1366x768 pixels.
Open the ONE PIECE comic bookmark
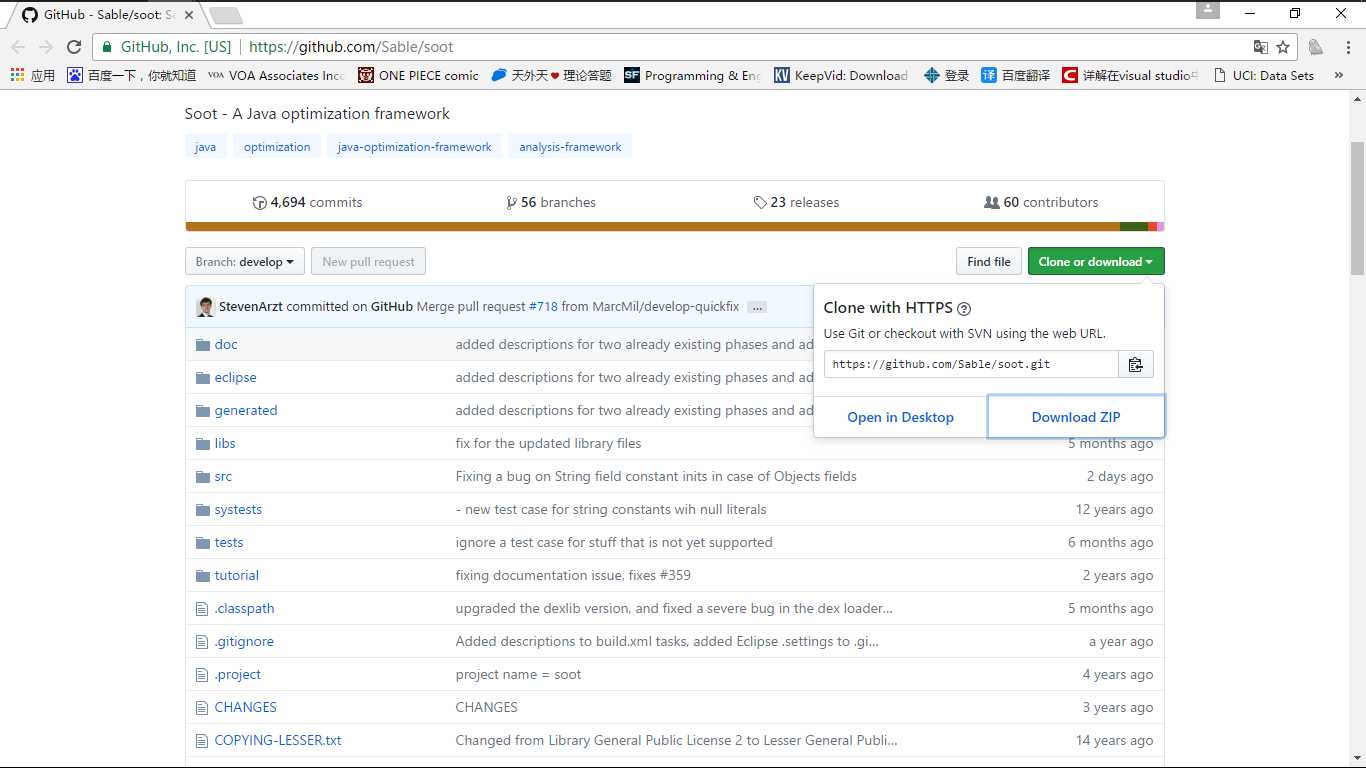tap(419, 75)
